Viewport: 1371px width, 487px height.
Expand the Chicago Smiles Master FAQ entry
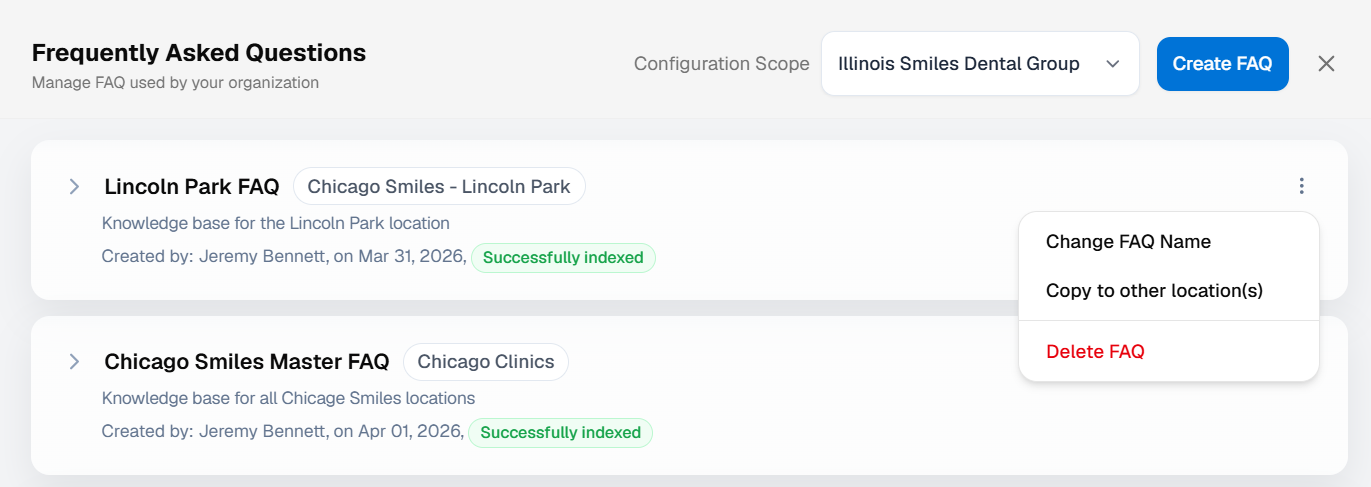point(74,361)
